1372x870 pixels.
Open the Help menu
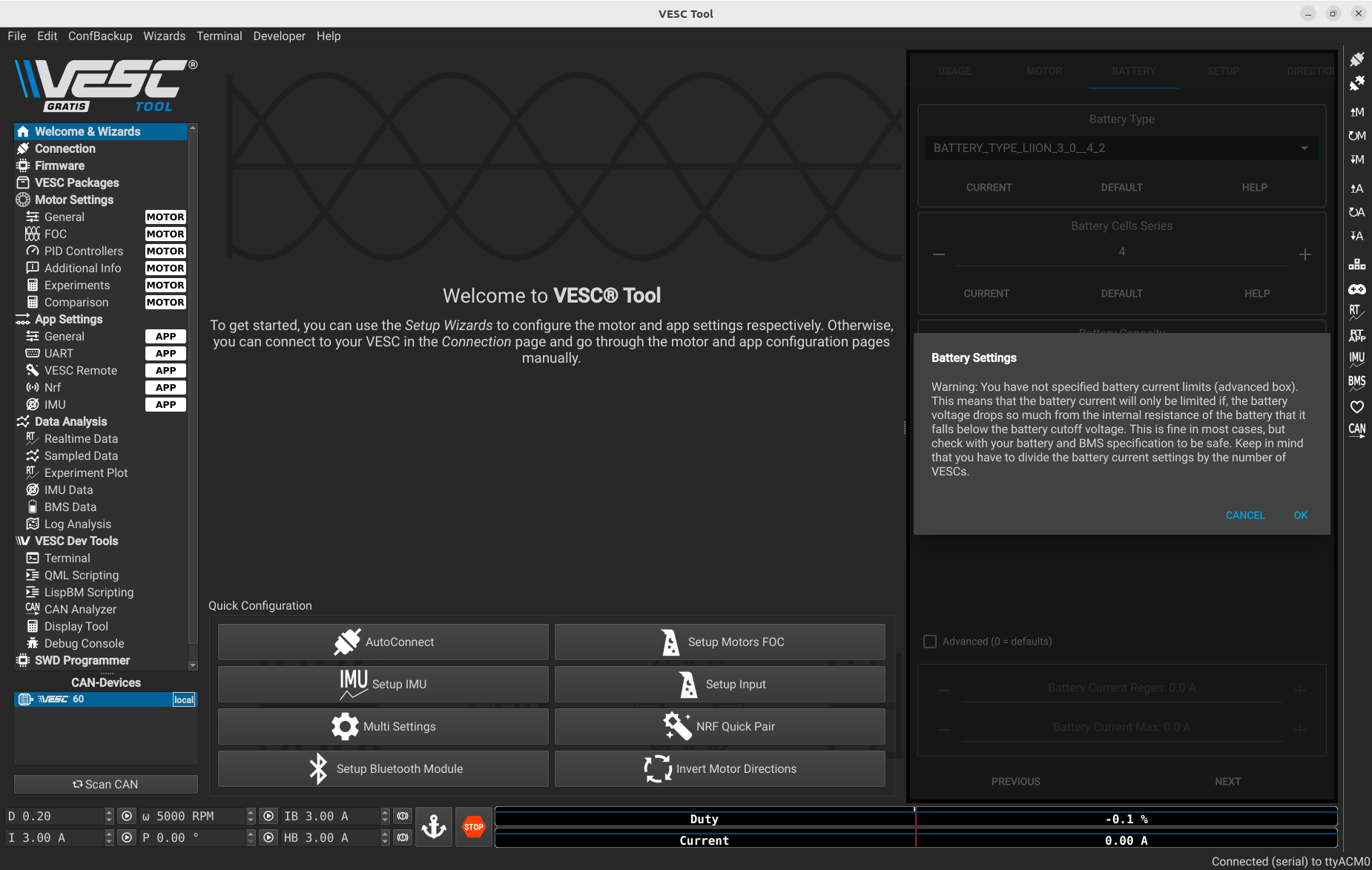pos(329,36)
